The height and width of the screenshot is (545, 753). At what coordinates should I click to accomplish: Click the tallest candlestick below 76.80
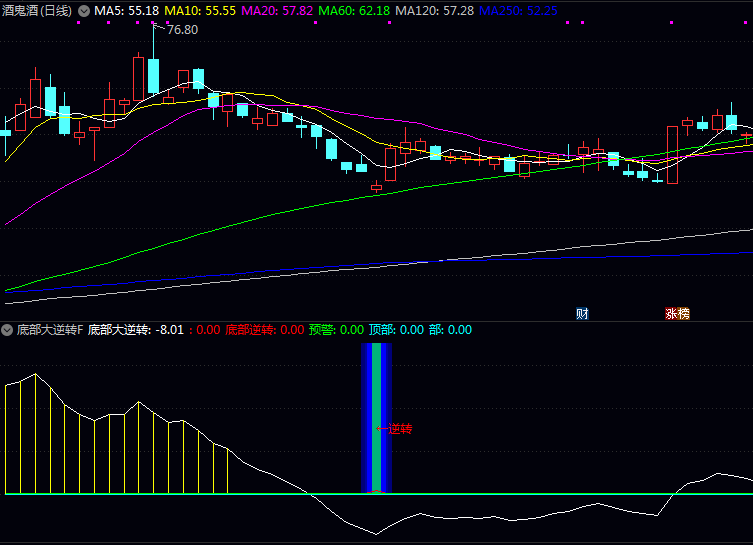pyautogui.click(x=153, y=76)
